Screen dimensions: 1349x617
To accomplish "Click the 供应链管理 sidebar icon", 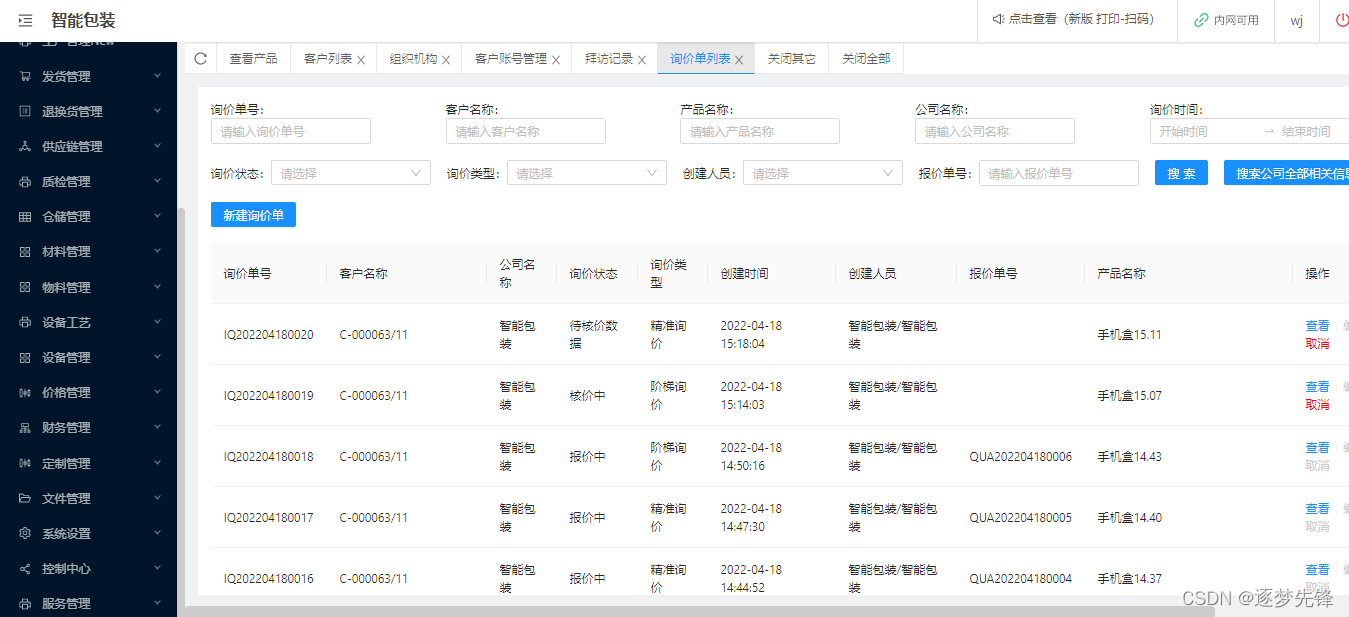I will point(25,146).
